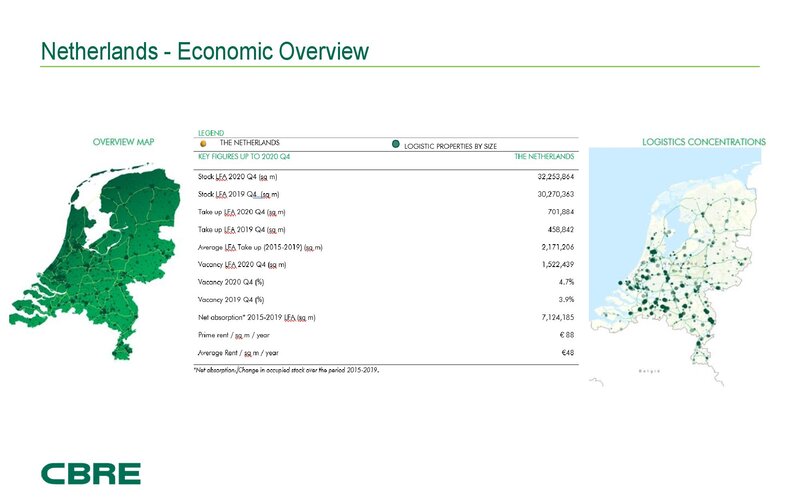Click the 3.9% vacancy value
The width and height of the screenshot is (800, 504).
[x=564, y=299]
